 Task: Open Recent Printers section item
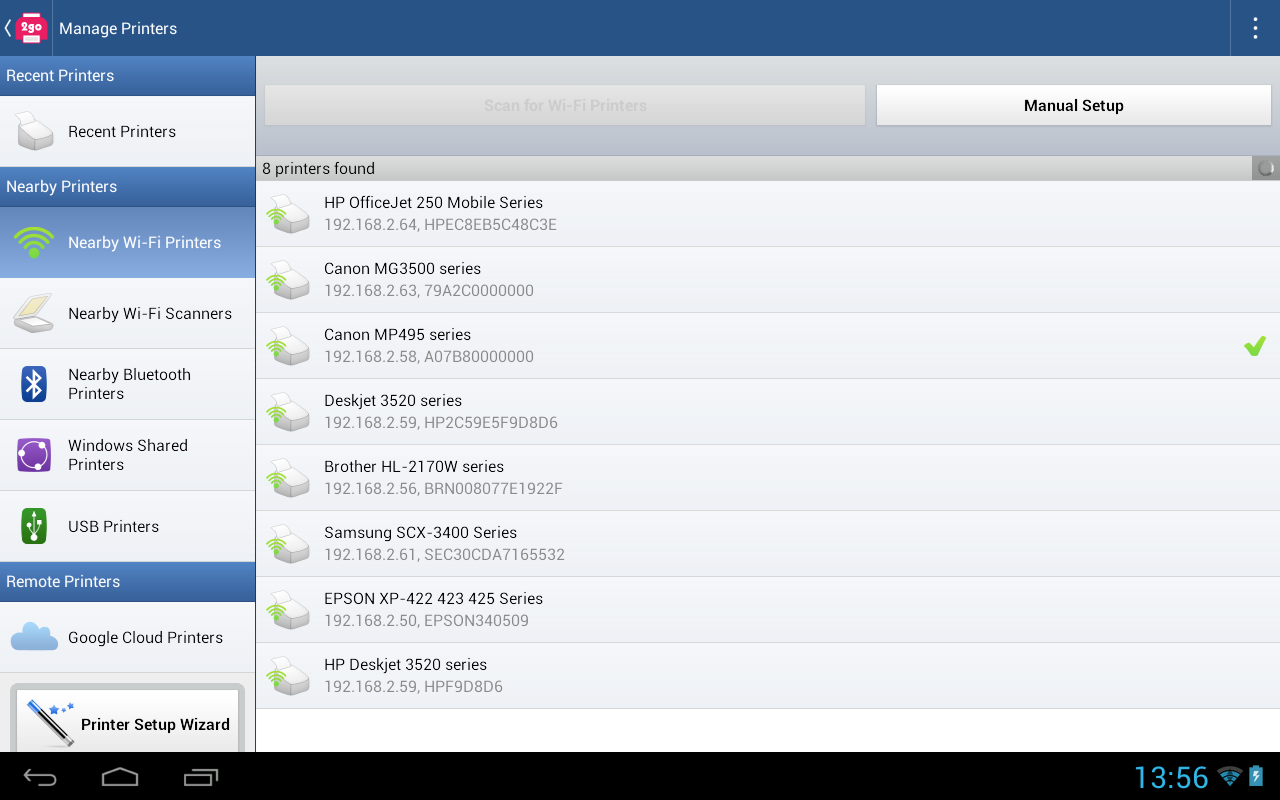click(127, 131)
